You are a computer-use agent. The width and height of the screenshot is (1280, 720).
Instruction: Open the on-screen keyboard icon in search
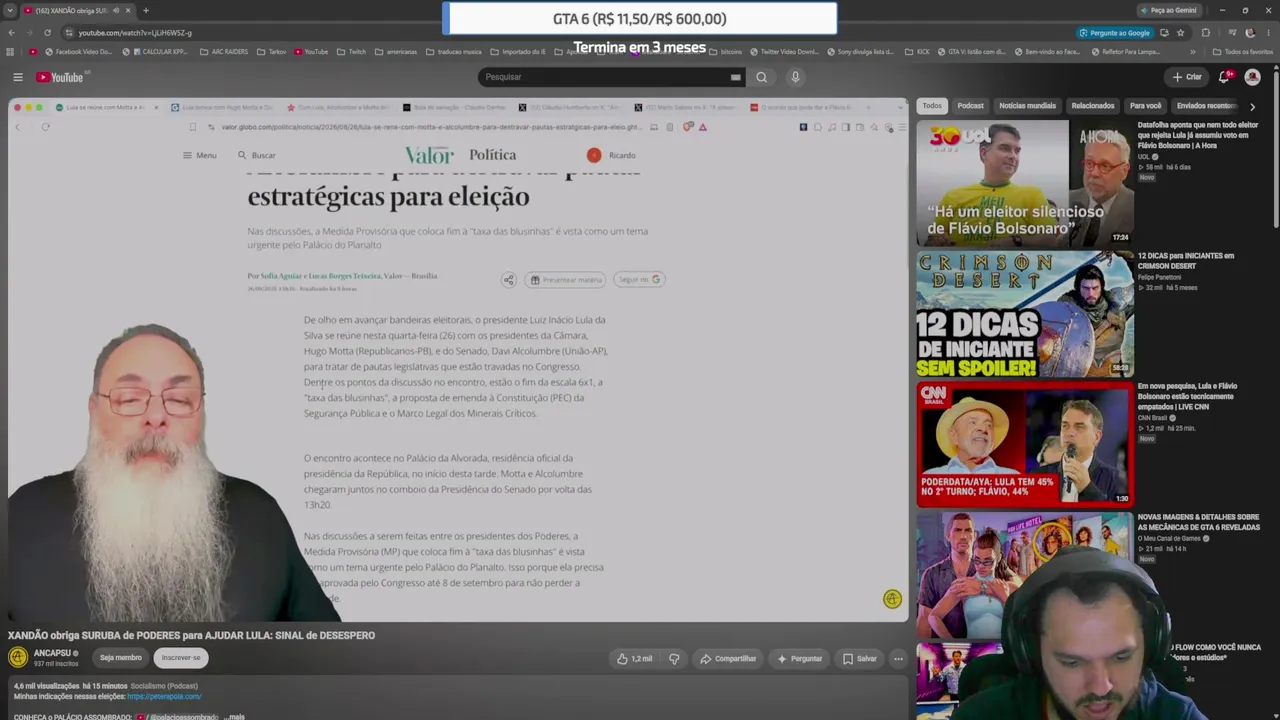click(736, 77)
